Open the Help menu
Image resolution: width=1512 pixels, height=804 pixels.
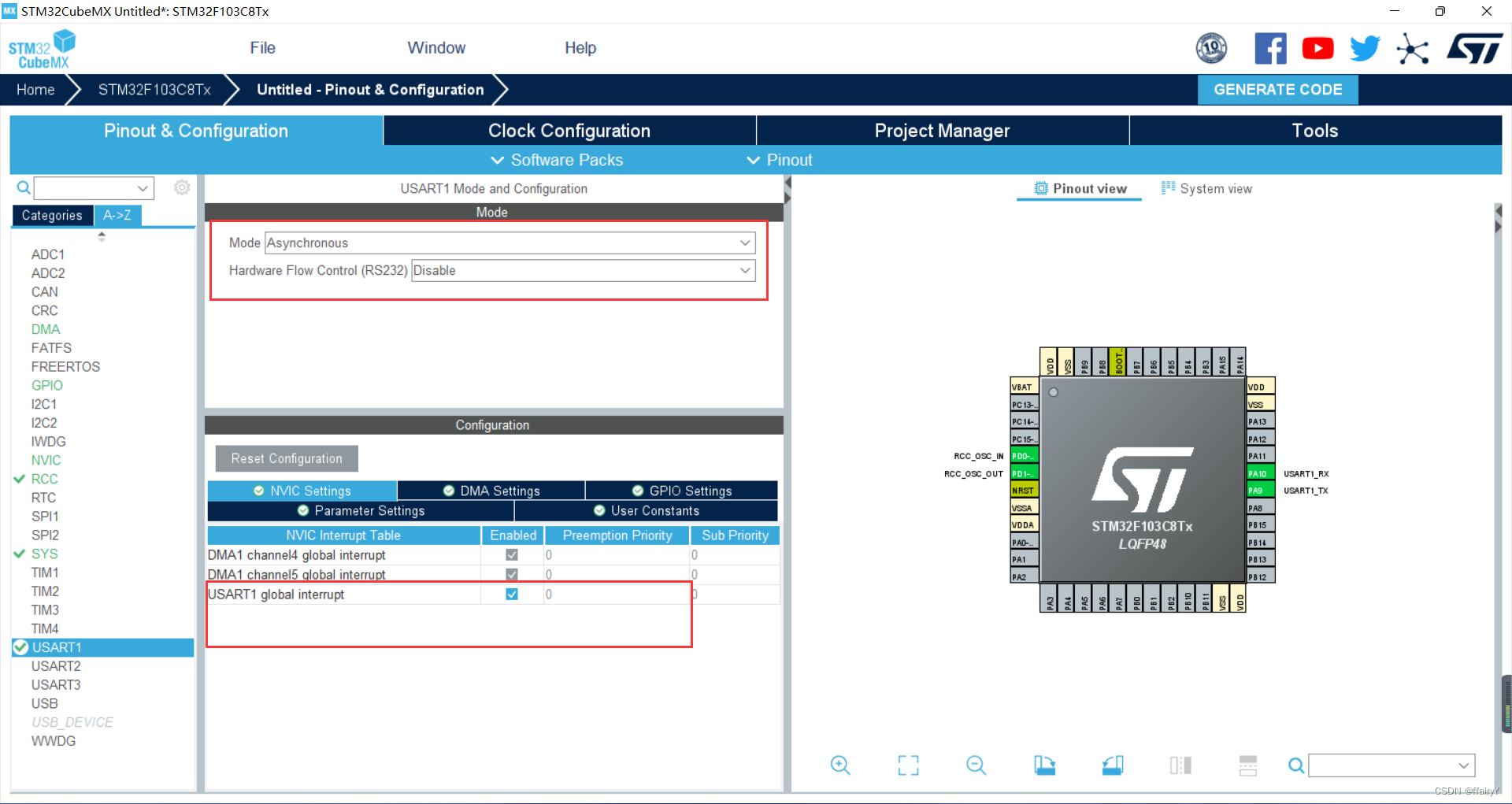(x=580, y=48)
